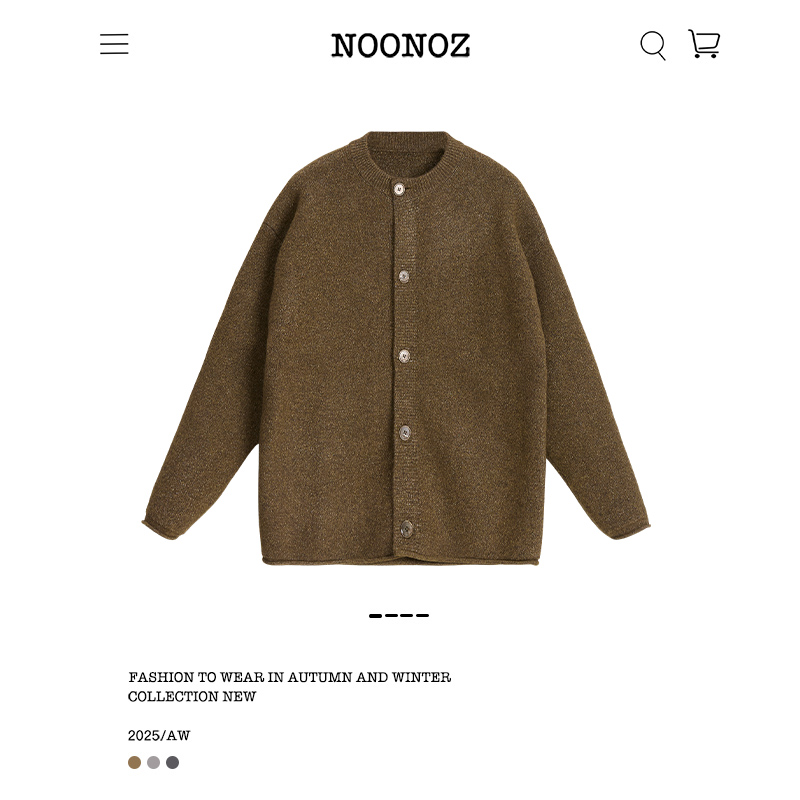The height and width of the screenshot is (800, 800).
Task: Click the 2025/AW season label
Action: click(159, 736)
